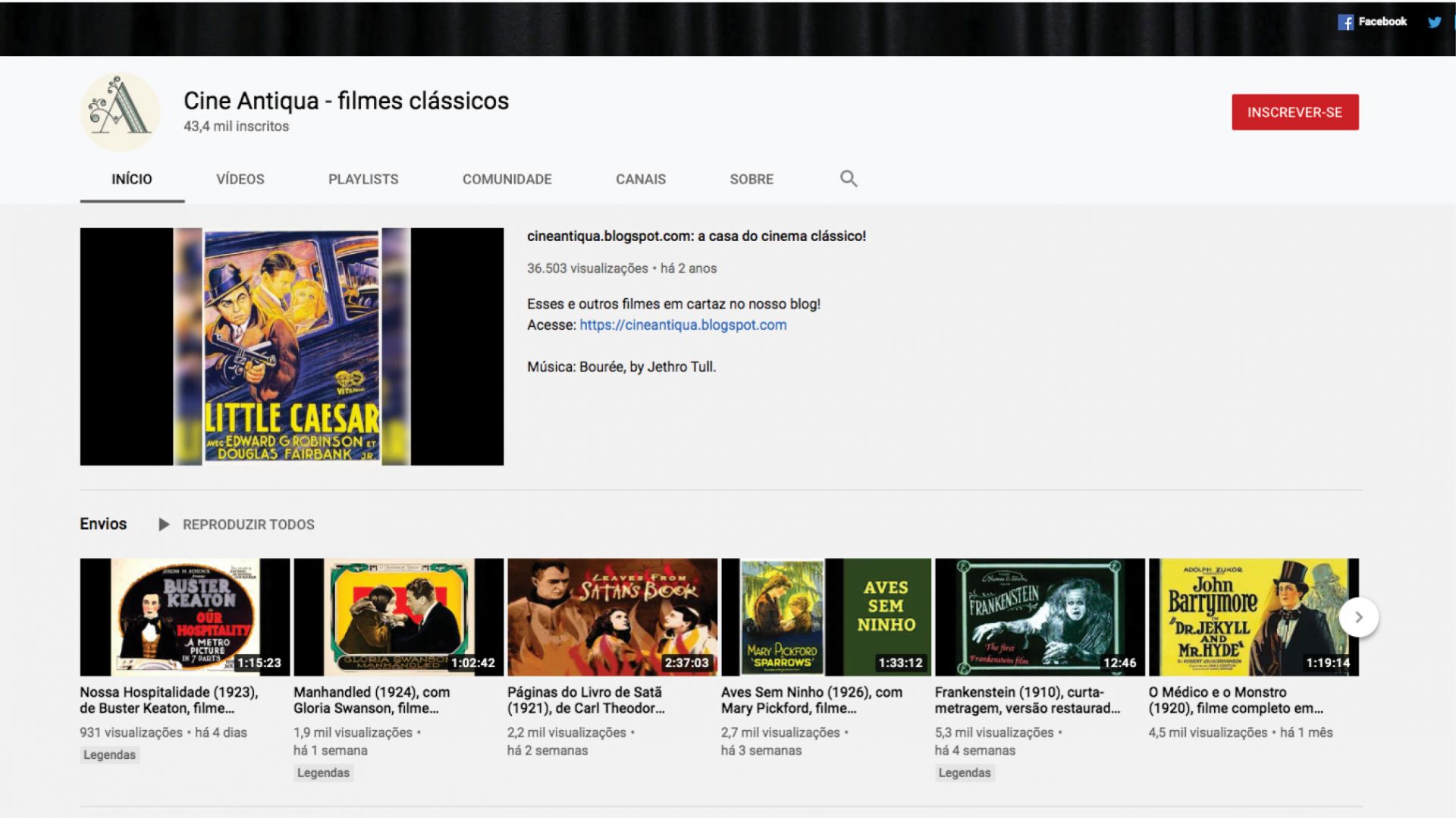Go to the Comunidade tab

(x=507, y=180)
